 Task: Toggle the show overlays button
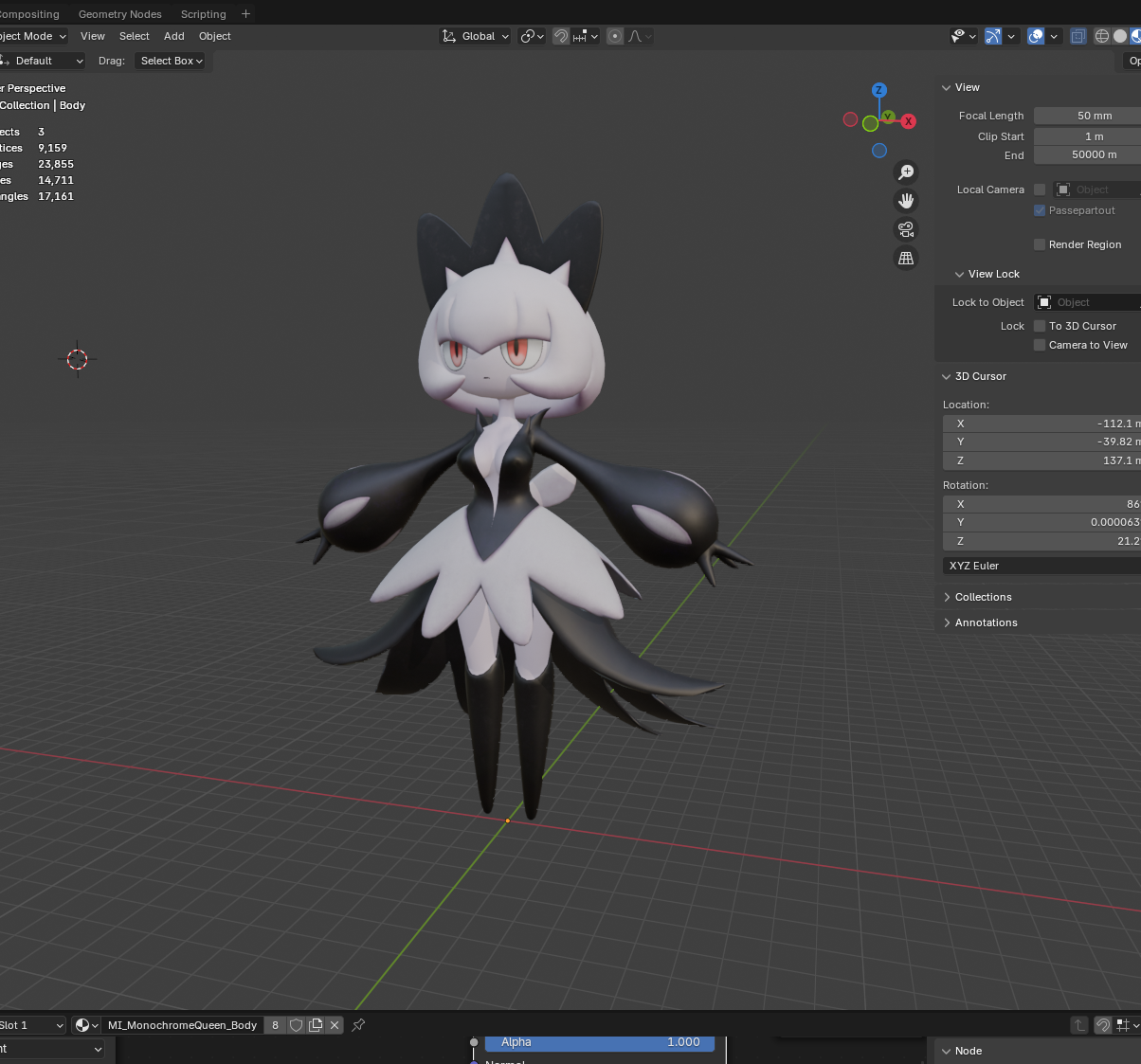(x=1036, y=36)
